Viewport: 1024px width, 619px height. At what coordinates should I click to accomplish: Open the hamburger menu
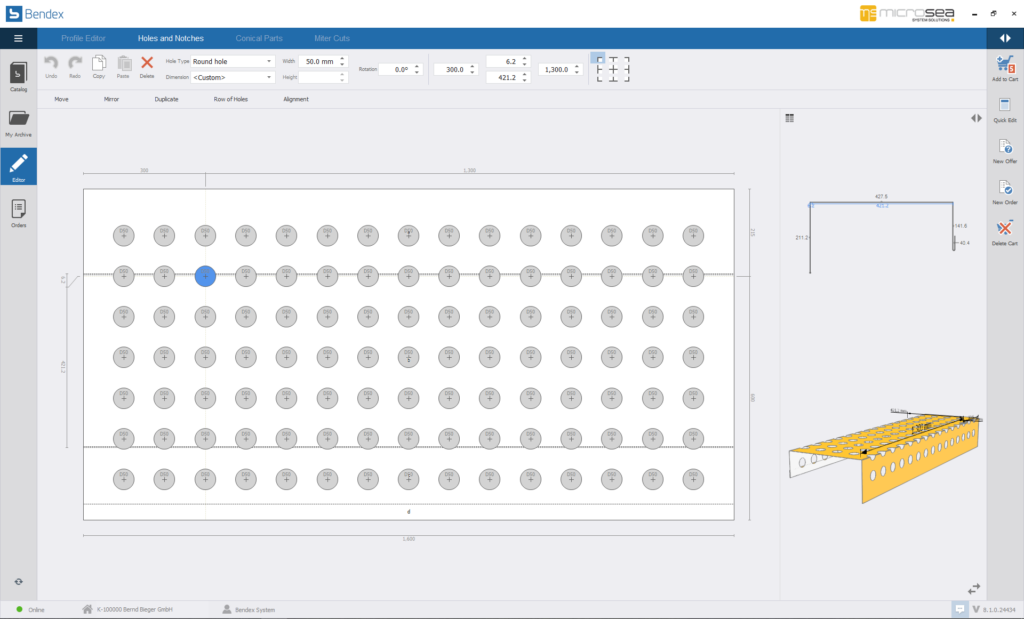pos(18,38)
